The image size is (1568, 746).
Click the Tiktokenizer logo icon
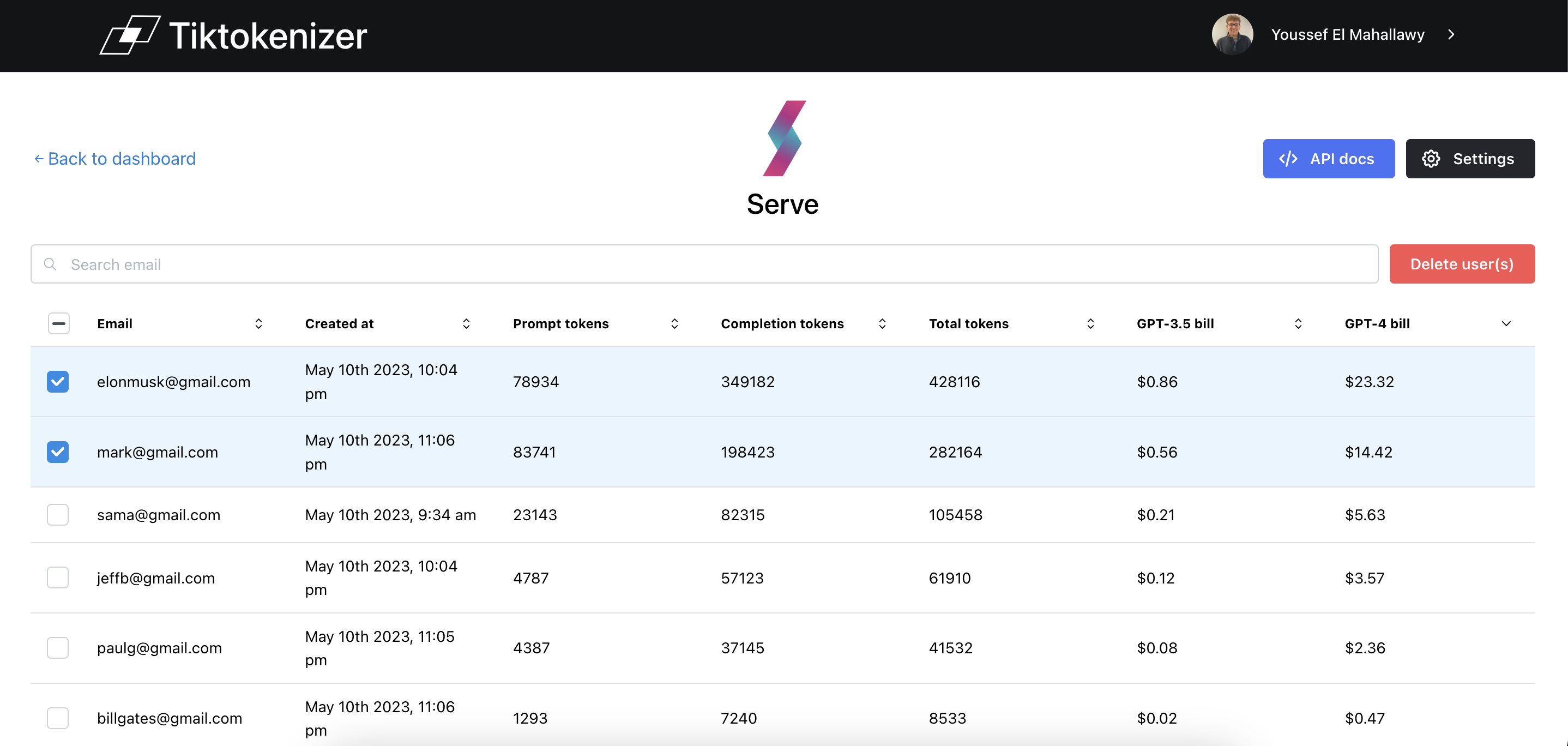tap(130, 35)
